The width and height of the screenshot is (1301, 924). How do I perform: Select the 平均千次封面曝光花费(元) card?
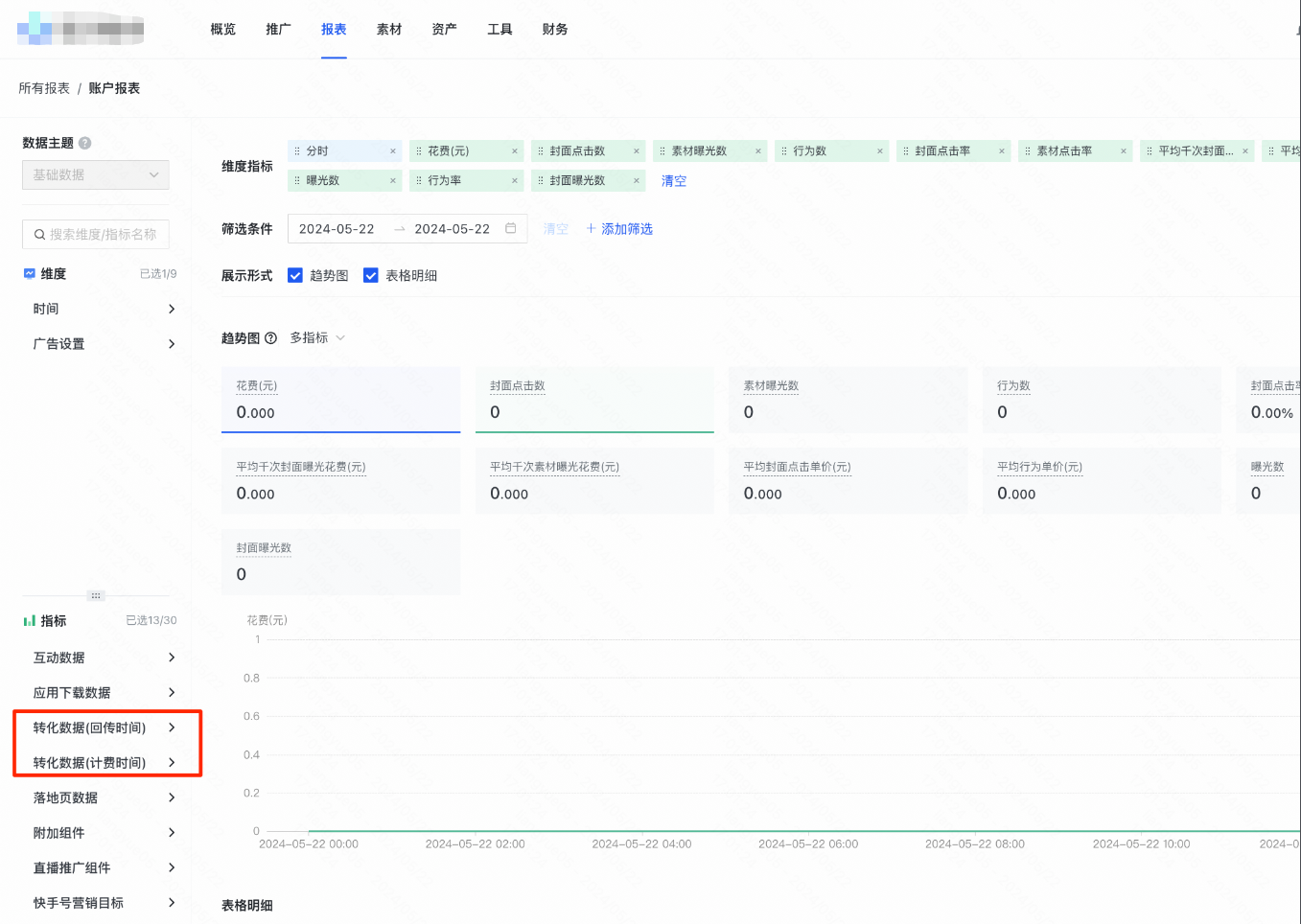coord(341,481)
